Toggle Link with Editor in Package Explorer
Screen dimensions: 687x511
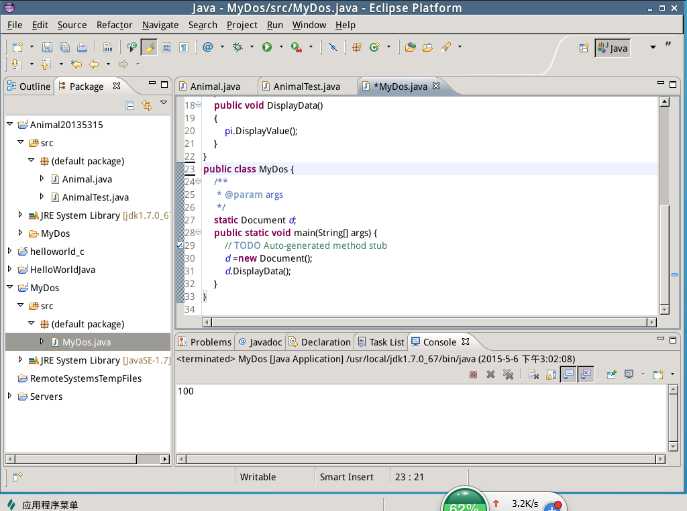(147, 105)
